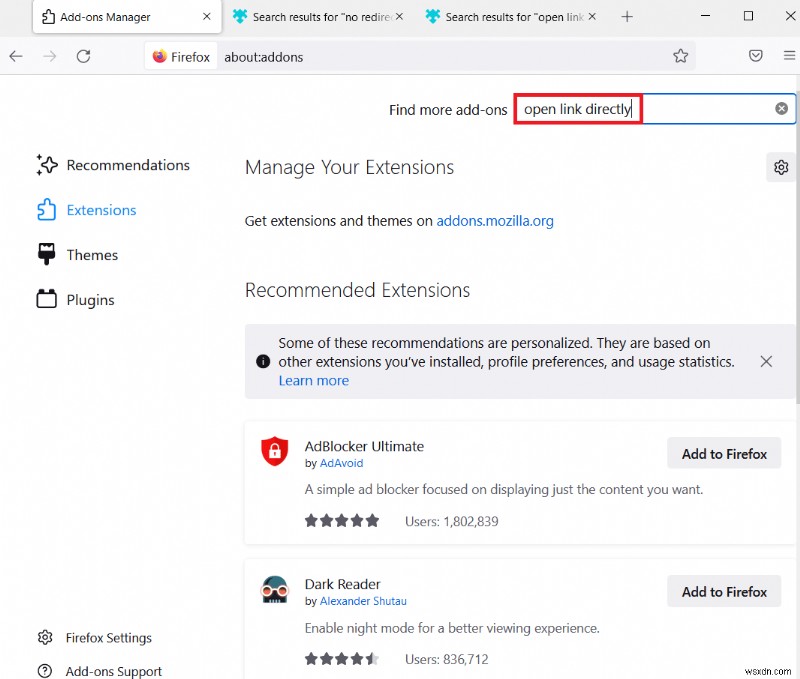Switch to the "open link" search results tab
Viewport: 800px width, 679px height.
click(508, 17)
